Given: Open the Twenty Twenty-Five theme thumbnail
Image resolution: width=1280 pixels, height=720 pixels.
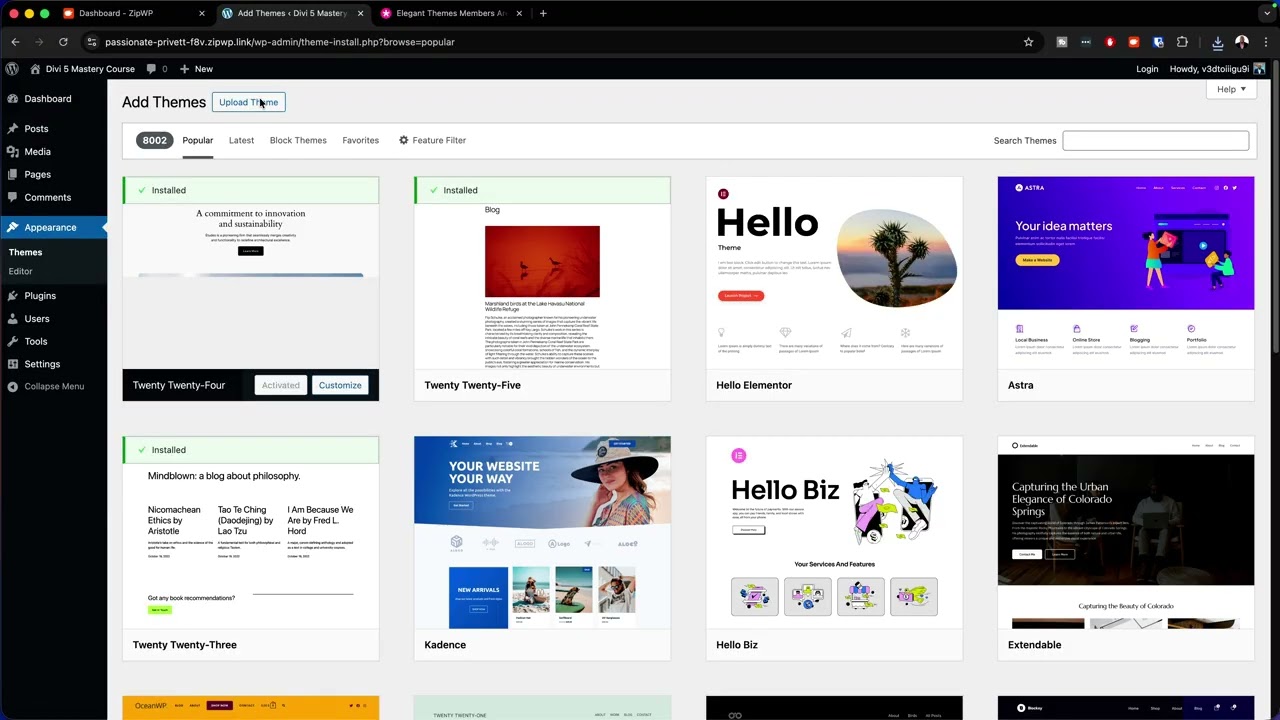Looking at the screenshot, I should (542, 286).
